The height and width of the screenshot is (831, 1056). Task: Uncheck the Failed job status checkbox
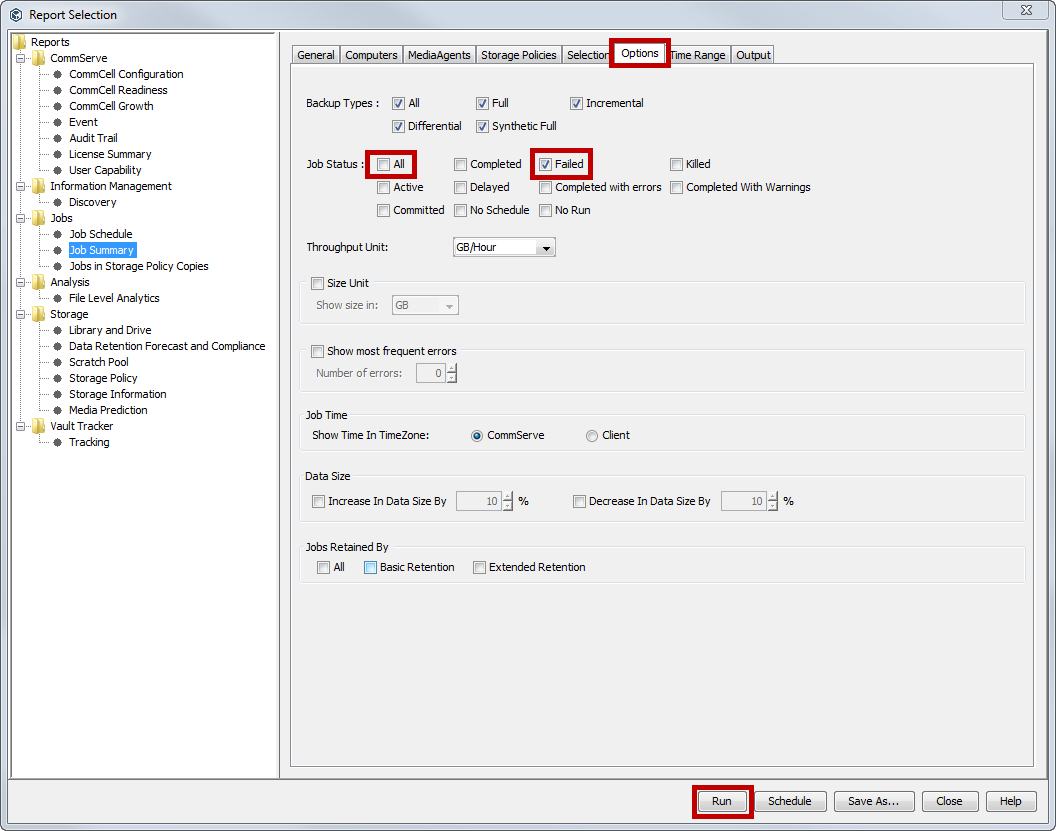point(546,165)
